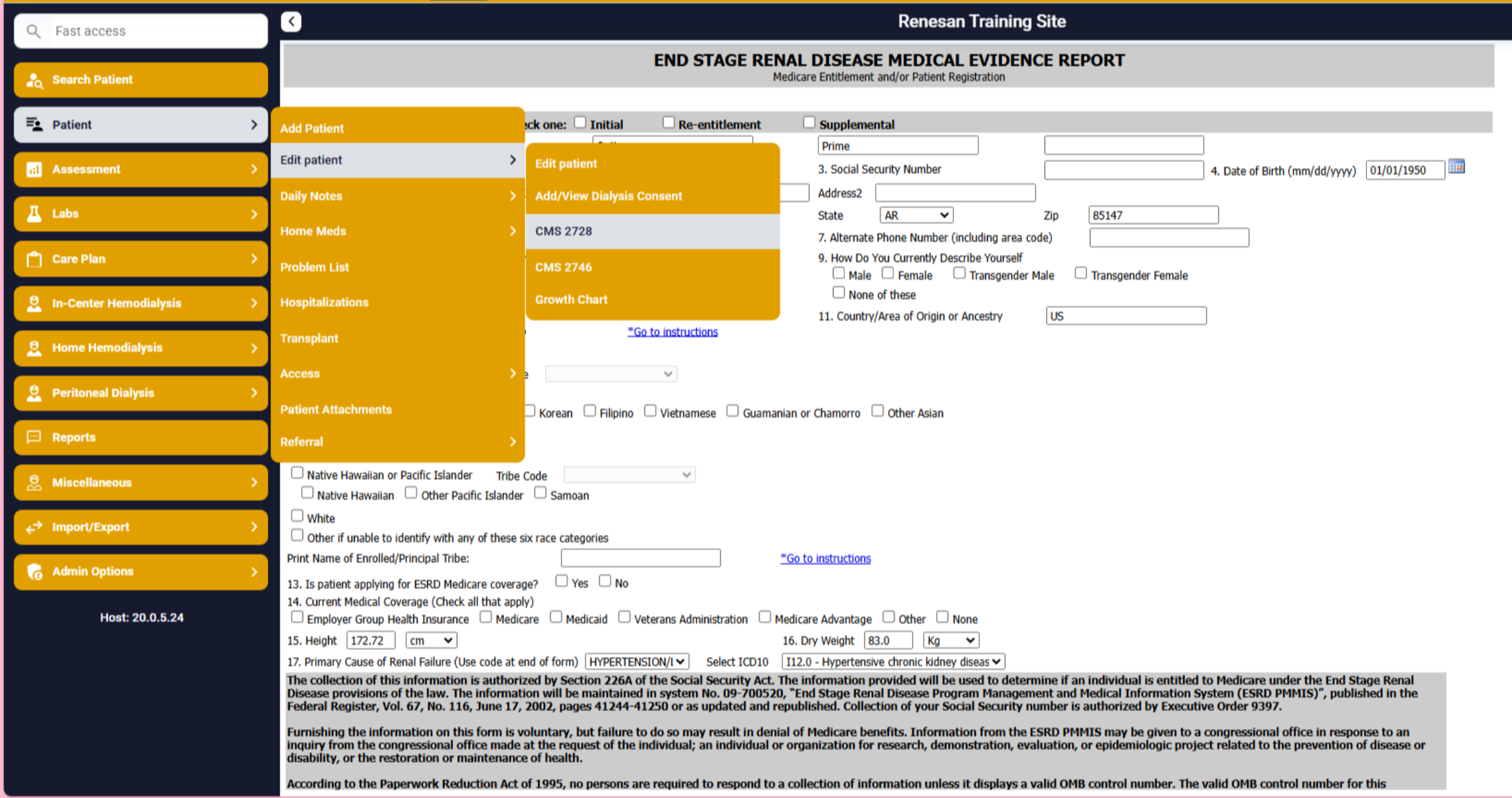Check Yes for ESRD Medicare coverage
The height and width of the screenshot is (798, 1512).
coord(562,581)
